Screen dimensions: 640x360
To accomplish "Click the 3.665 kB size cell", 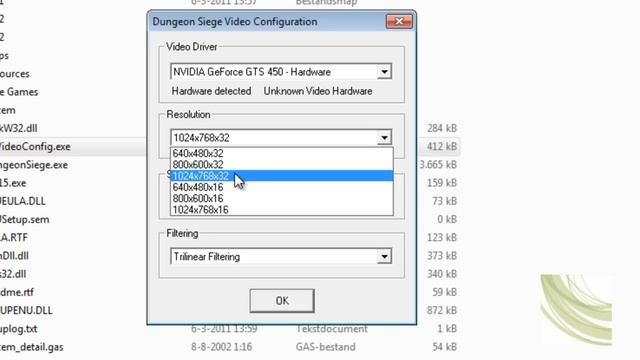I will pos(438,165).
